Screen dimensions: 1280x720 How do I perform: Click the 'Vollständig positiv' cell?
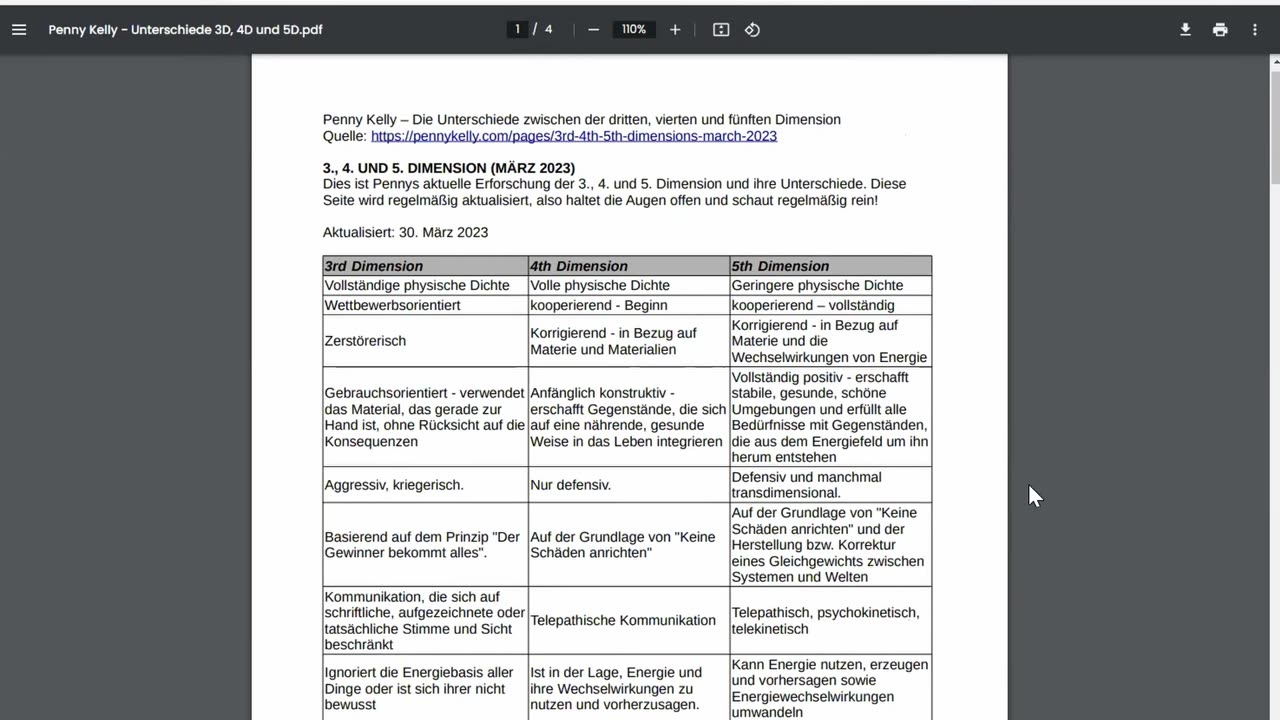[831, 417]
